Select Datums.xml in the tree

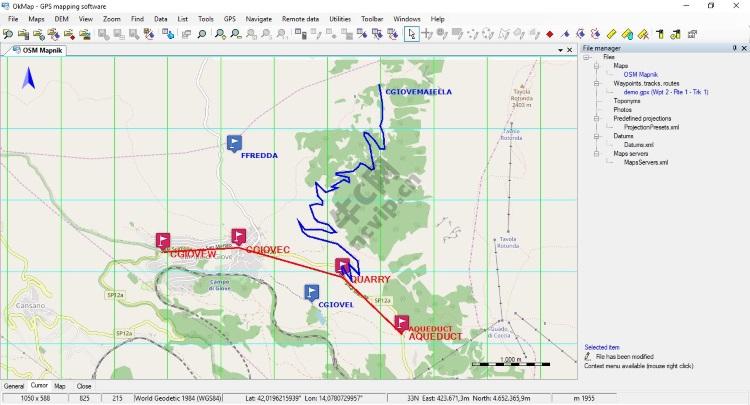point(639,145)
